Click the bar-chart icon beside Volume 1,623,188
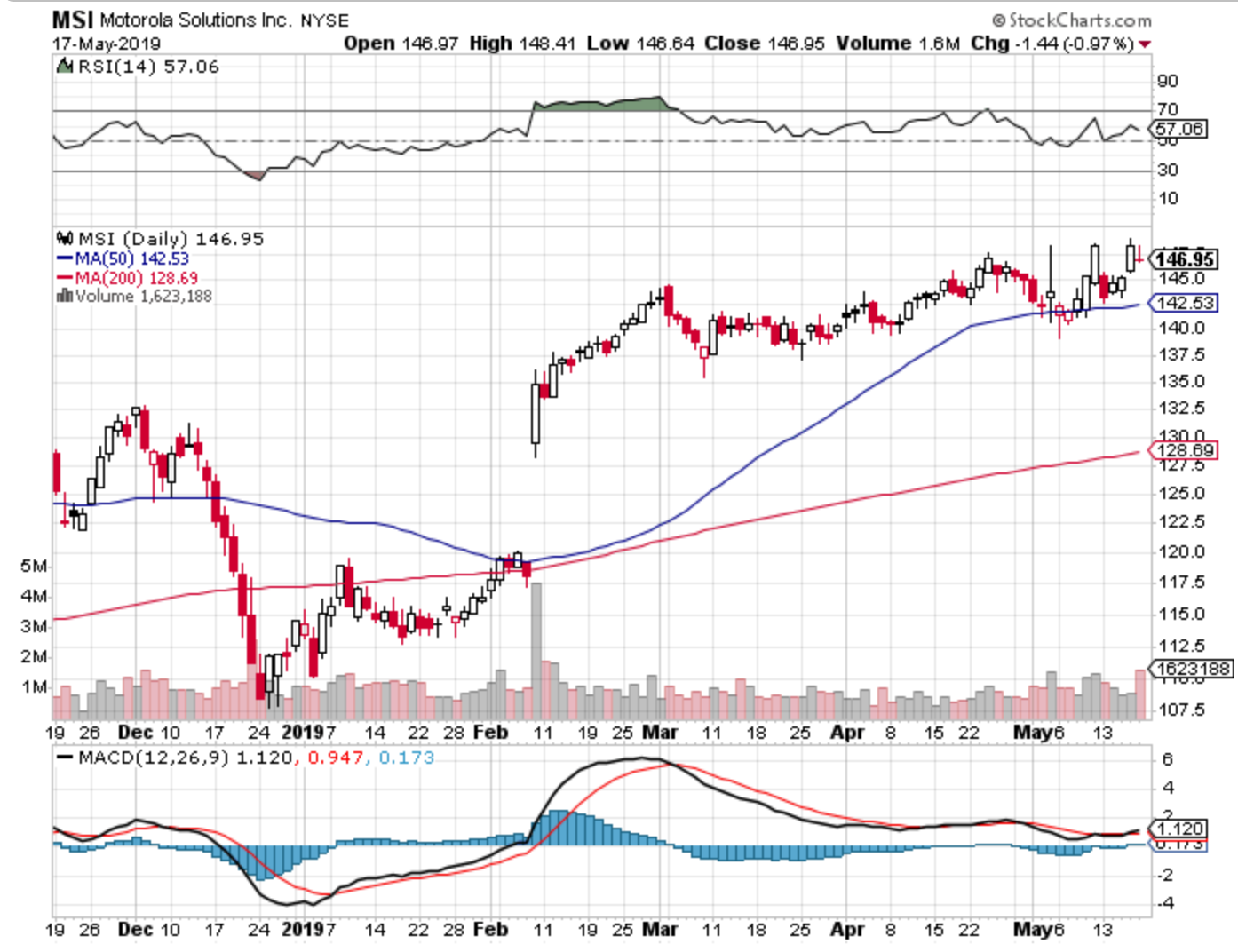Screen dimensions: 1238x952 pos(64,296)
